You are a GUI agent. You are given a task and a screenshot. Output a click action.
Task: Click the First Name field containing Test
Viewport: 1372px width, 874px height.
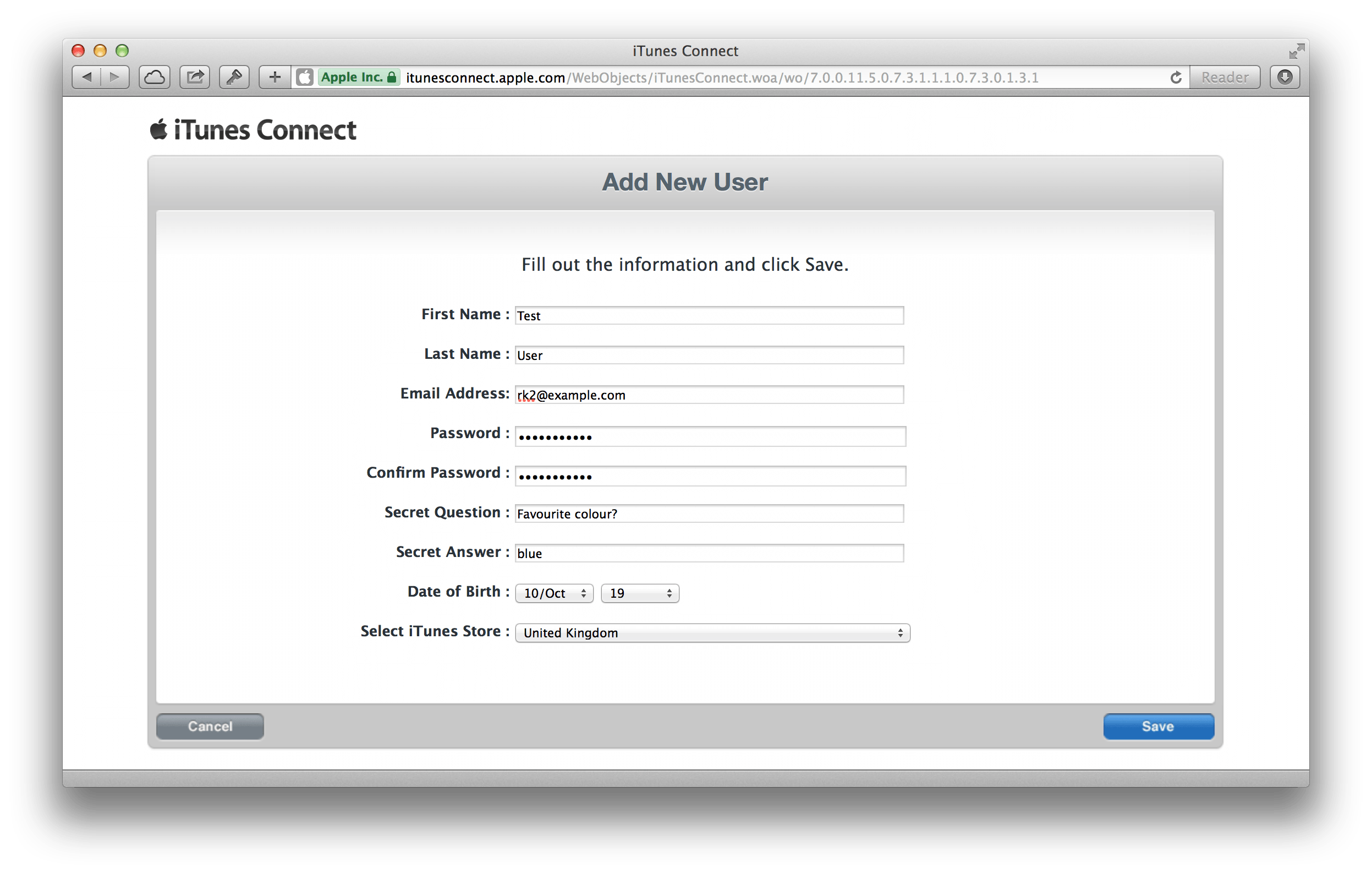click(709, 315)
